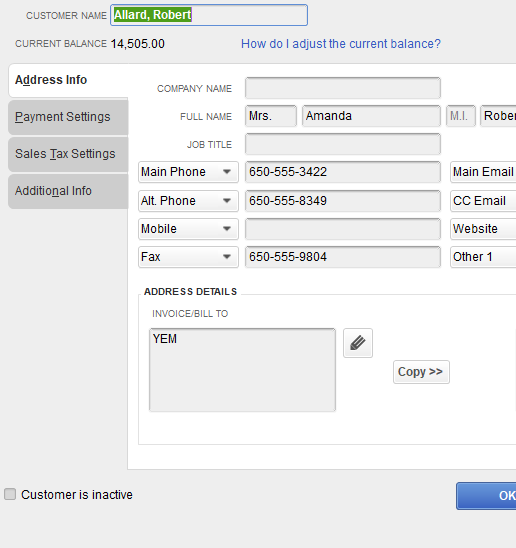The image size is (516, 548).
Task: Expand the Mobile field type dropdown
Action: click(188, 229)
